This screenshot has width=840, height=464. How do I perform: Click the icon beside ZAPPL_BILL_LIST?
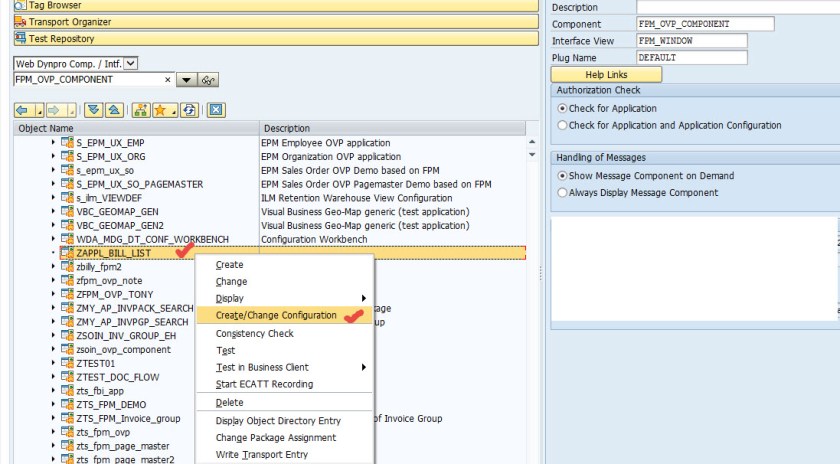[68, 253]
